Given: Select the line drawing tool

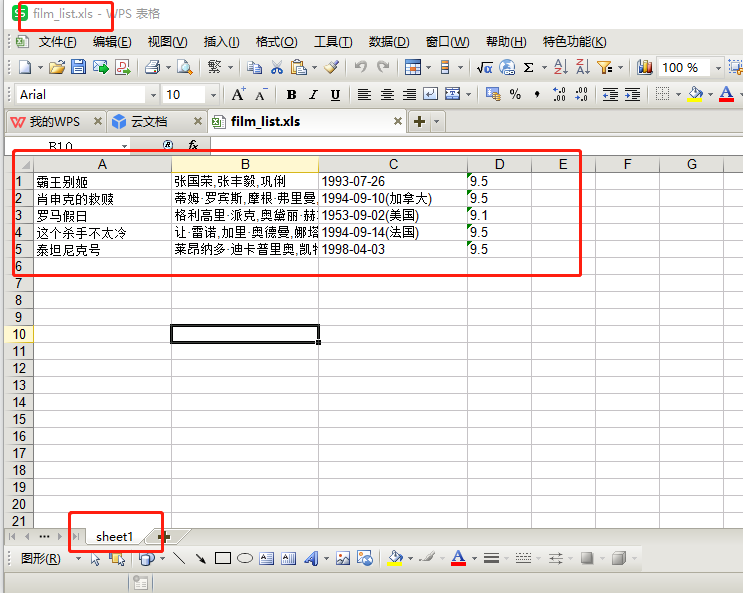Looking at the screenshot, I should [179, 558].
